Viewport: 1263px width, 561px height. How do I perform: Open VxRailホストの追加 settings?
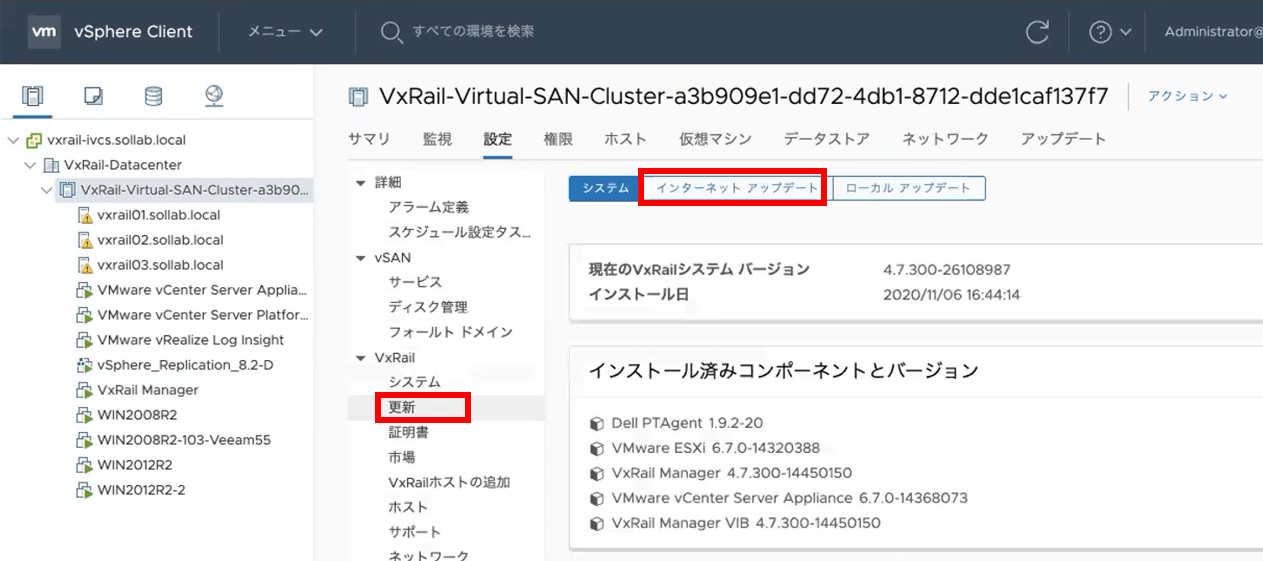click(x=449, y=482)
